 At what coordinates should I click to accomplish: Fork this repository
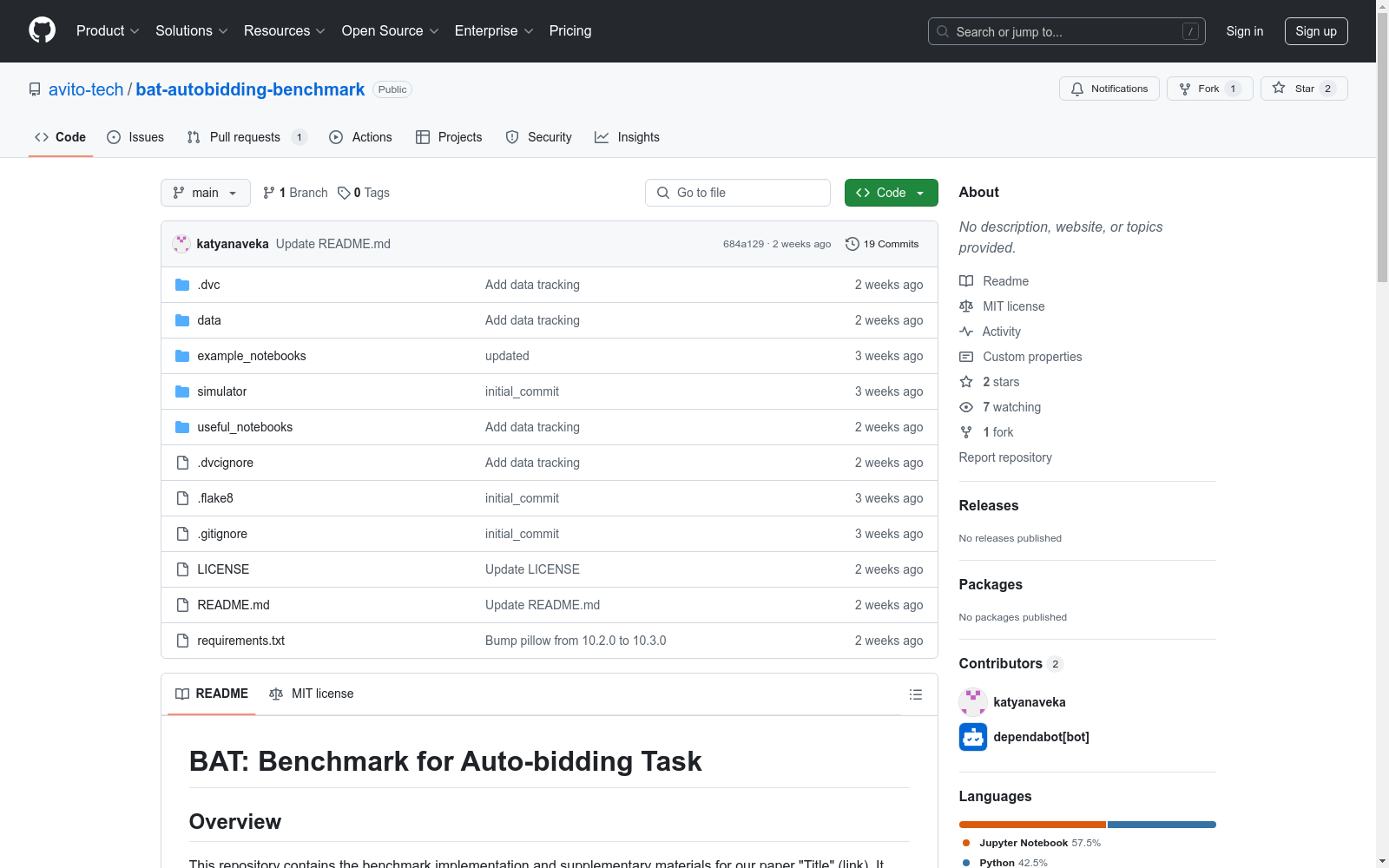[1210, 89]
